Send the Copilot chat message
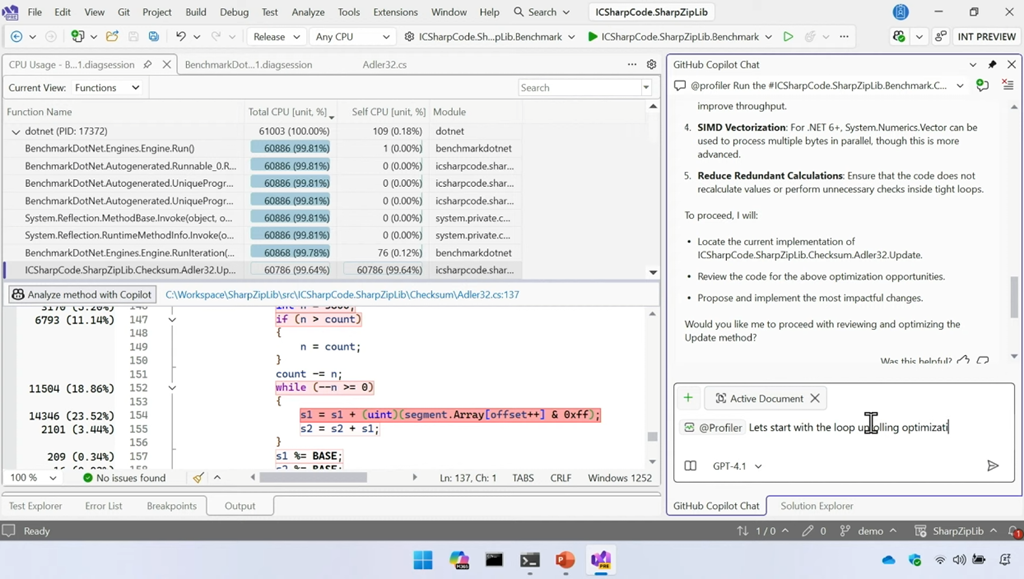Screen dimensions: 1024x579 point(992,466)
